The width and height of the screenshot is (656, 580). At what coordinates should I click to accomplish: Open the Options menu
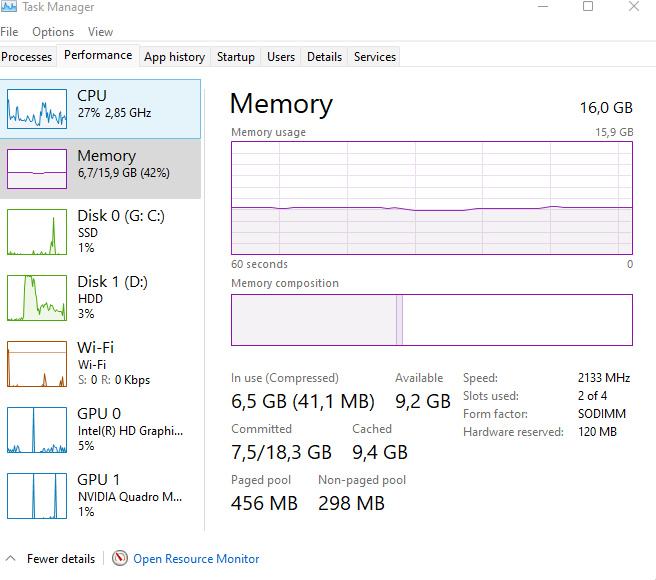click(x=53, y=32)
